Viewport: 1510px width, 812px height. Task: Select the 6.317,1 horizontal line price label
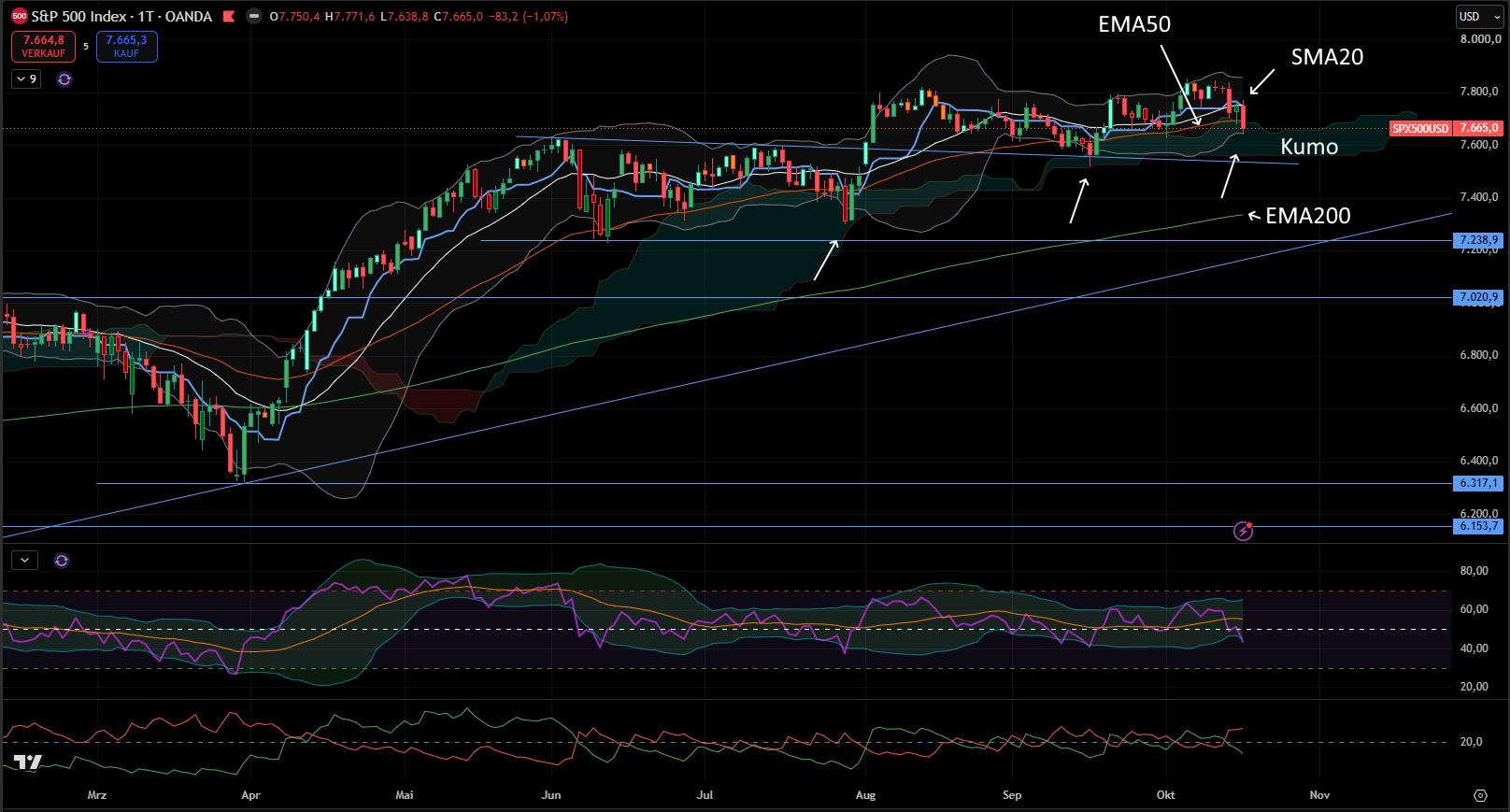1479,483
